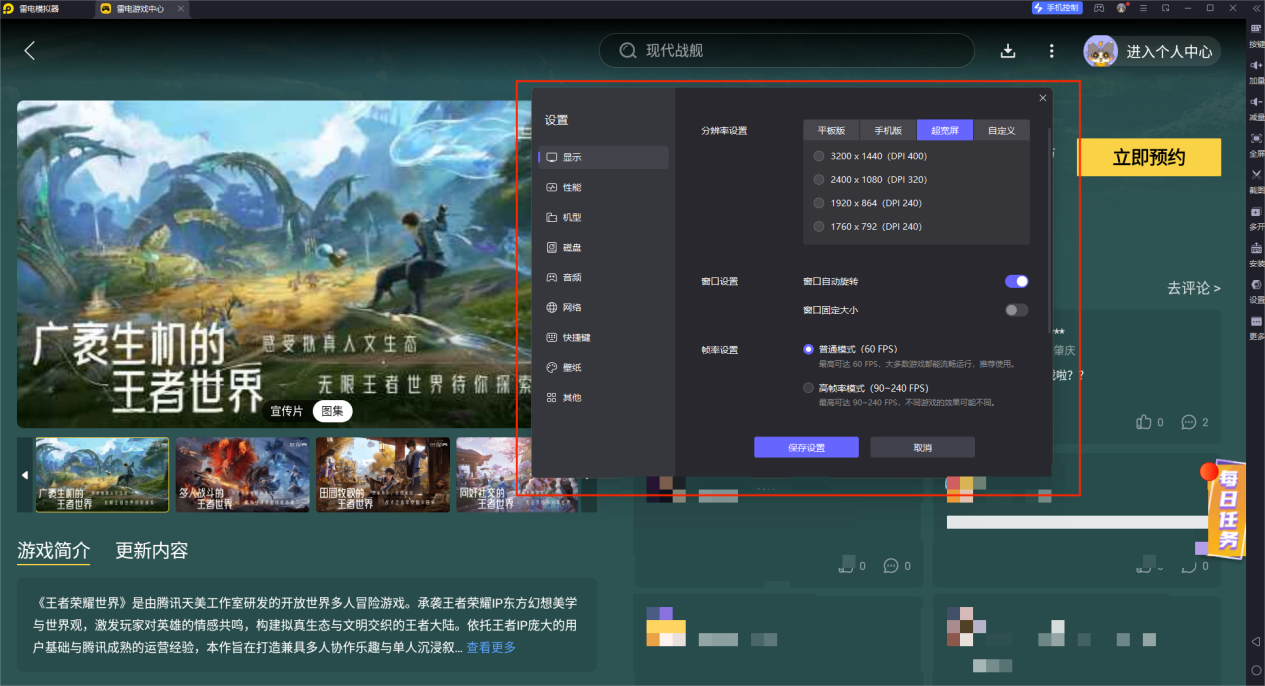This screenshot has width=1265, height=686.
Task: Select the 高帧率模式 (90~240 FPS) radio button
Action: (809, 388)
